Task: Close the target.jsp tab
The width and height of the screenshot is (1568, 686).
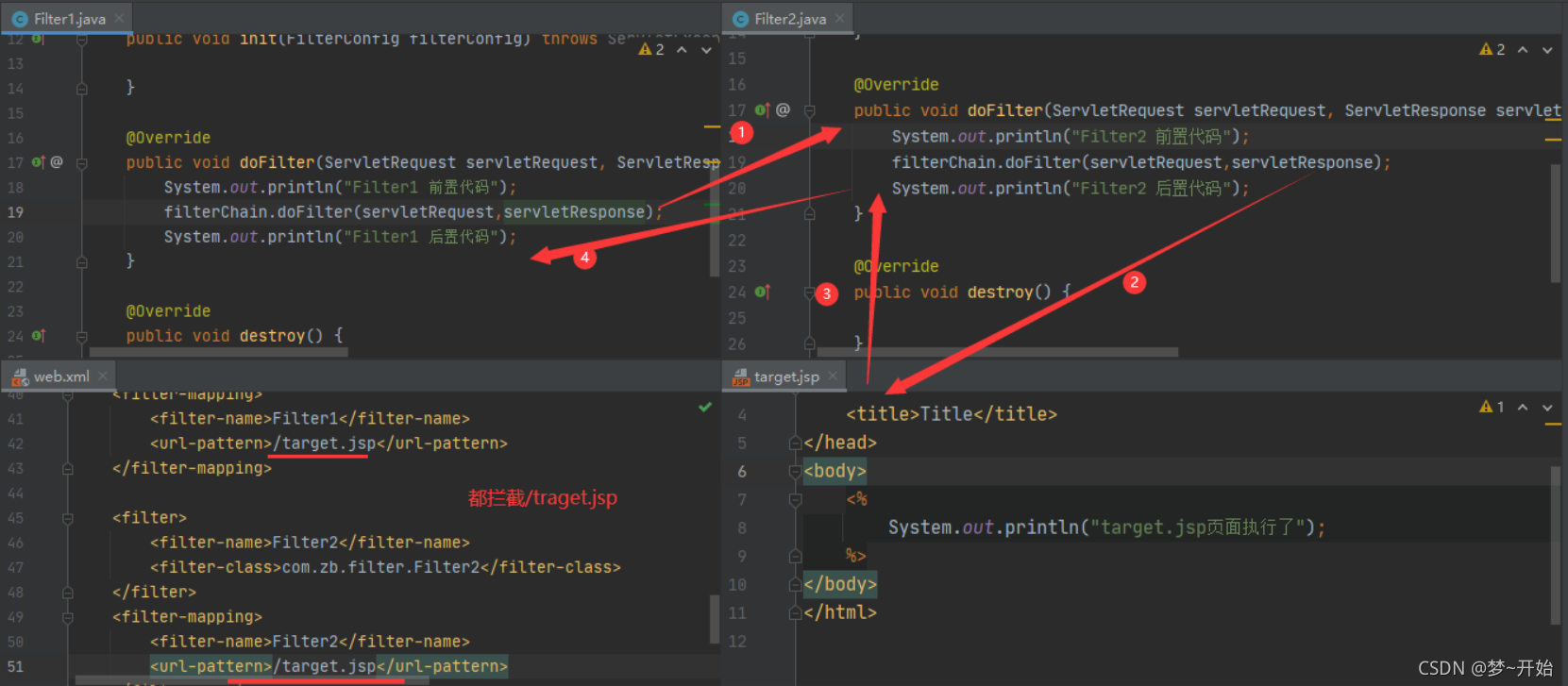Action: pyautogui.click(x=833, y=376)
